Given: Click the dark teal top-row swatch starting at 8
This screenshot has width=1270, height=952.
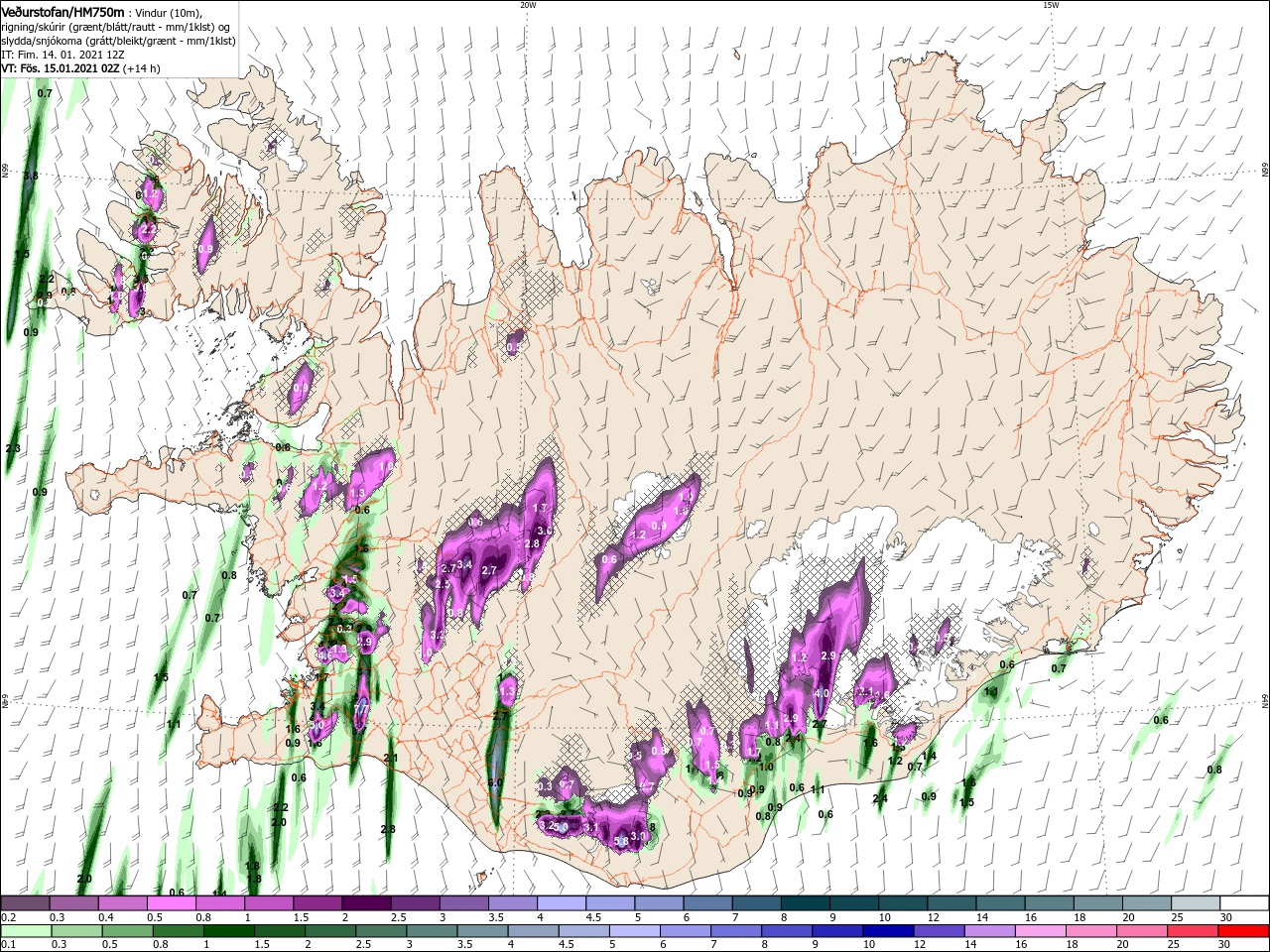Looking at the screenshot, I should pos(805,903).
